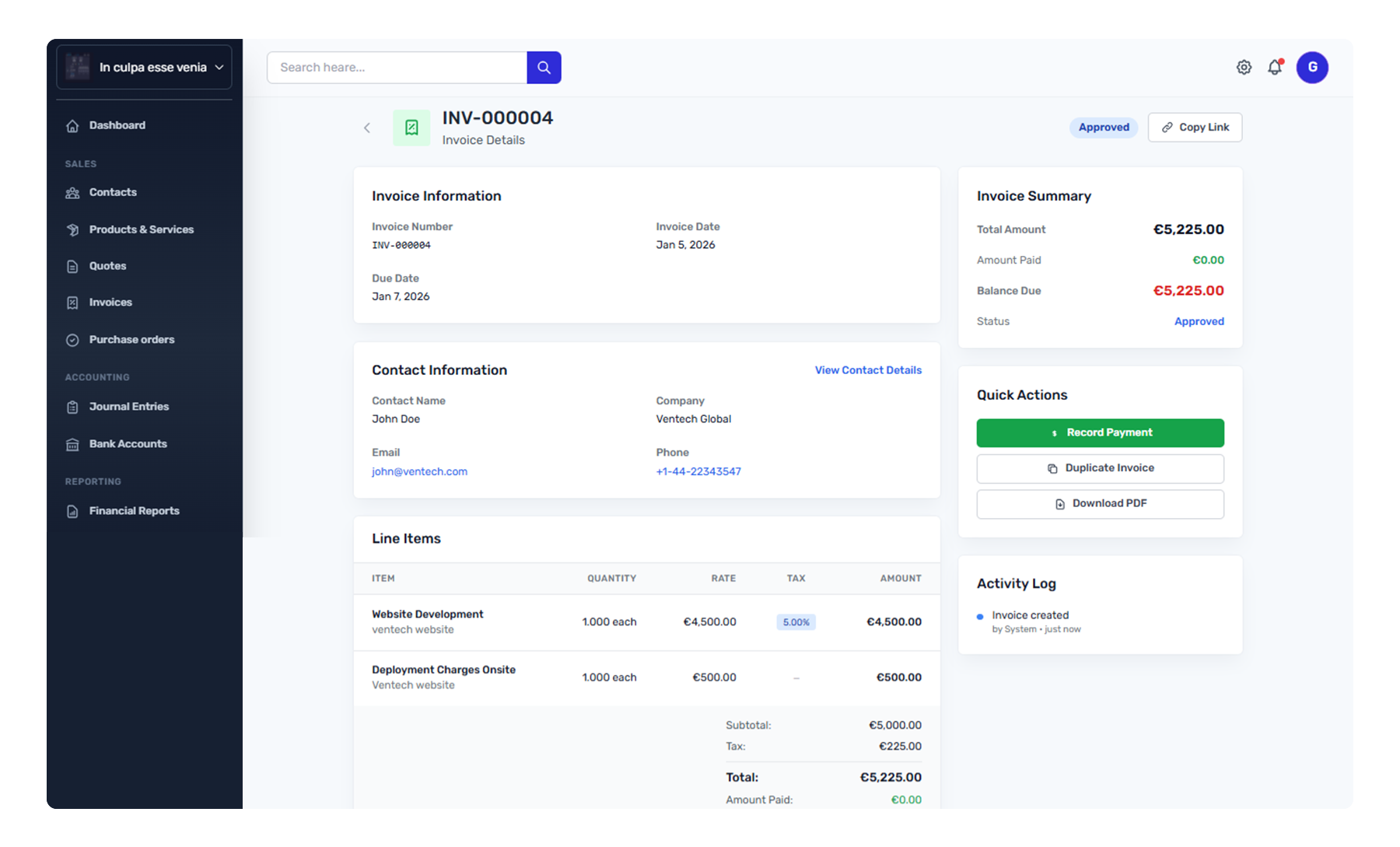Open settings gear icon
Image resolution: width=1400 pixels, height=847 pixels.
pos(1244,68)
